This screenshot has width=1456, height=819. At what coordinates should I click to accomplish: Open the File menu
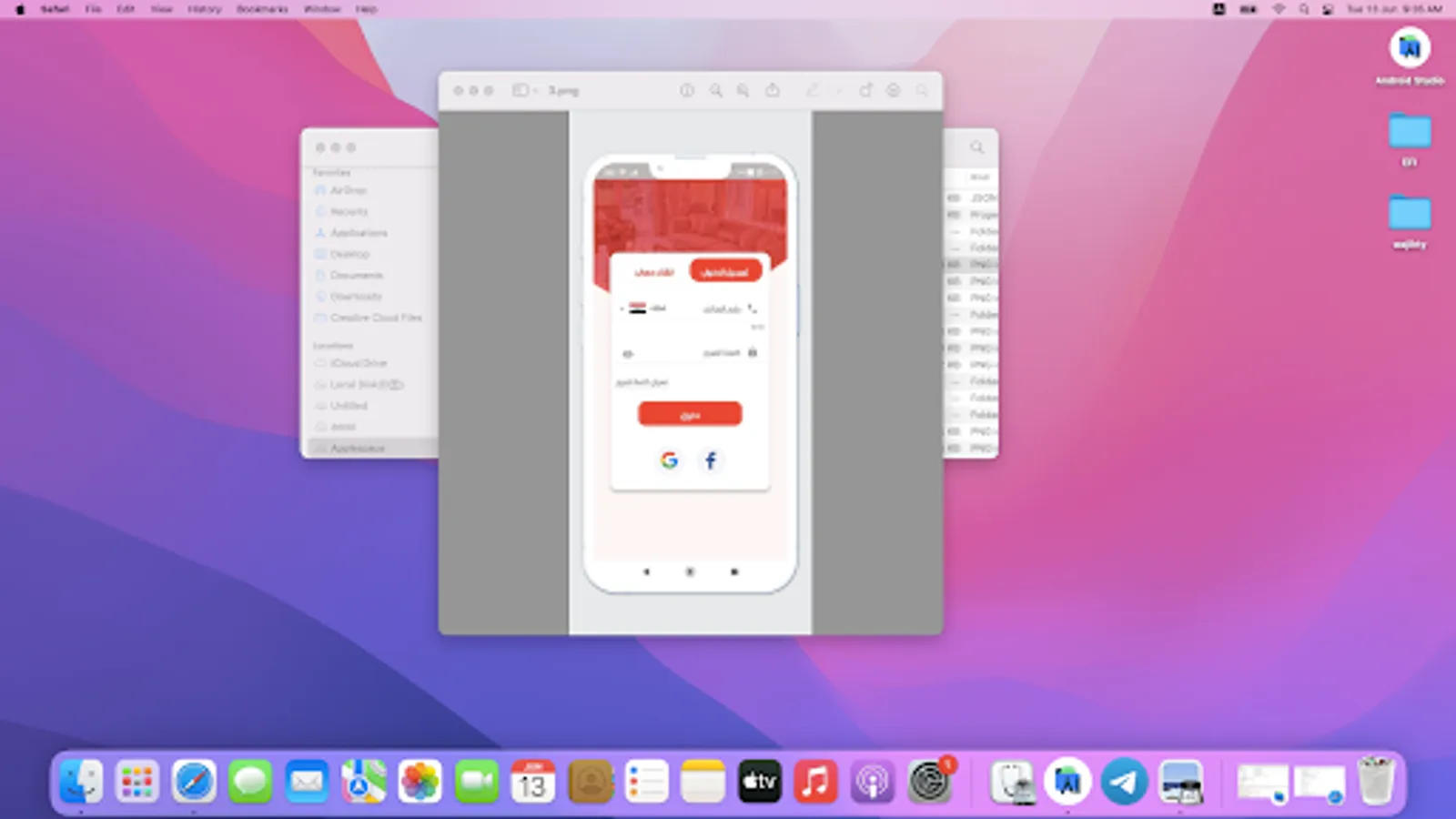coord(93,9)
